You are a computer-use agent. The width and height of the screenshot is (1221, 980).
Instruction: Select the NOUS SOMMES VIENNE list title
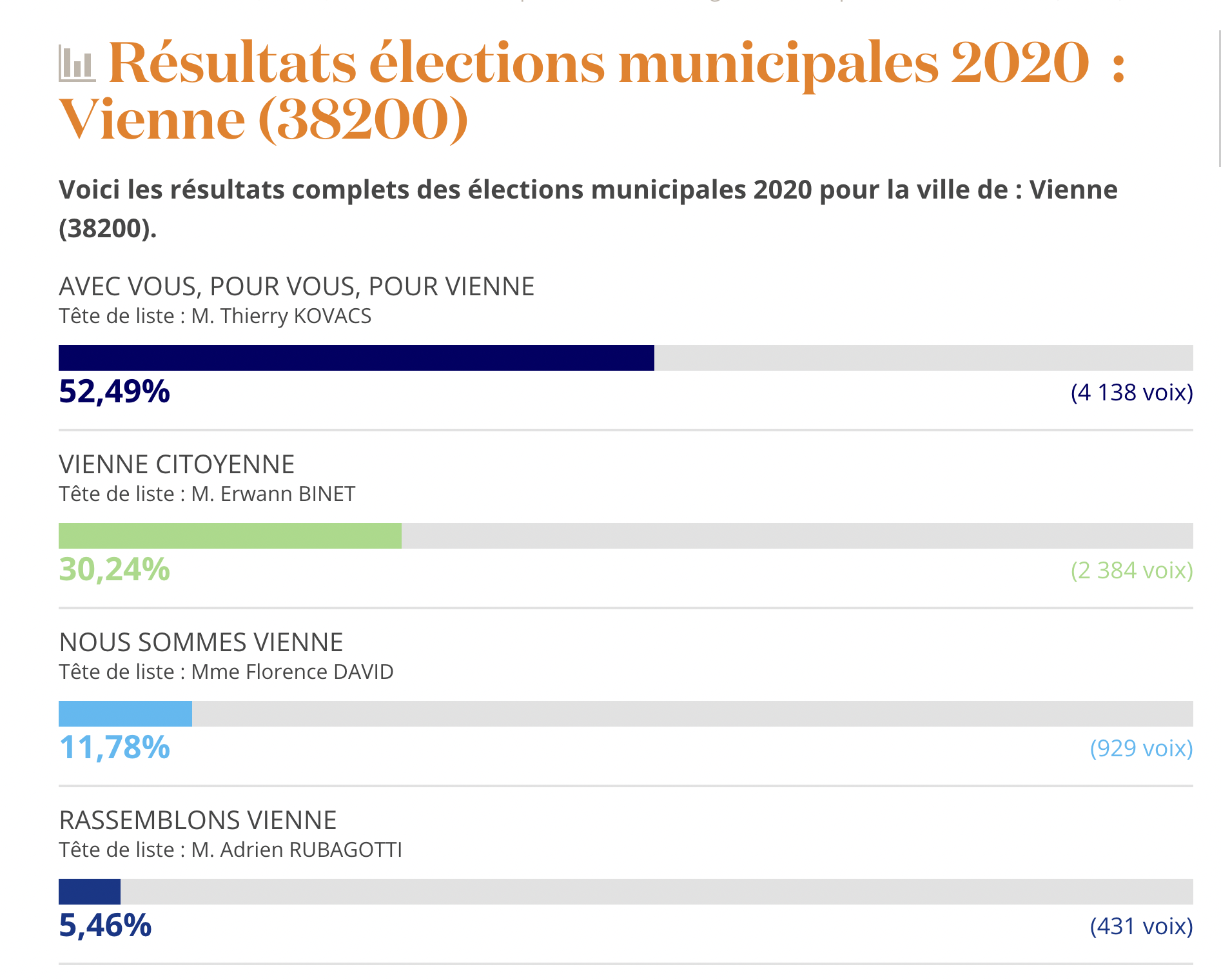click(x=201, y=642)
